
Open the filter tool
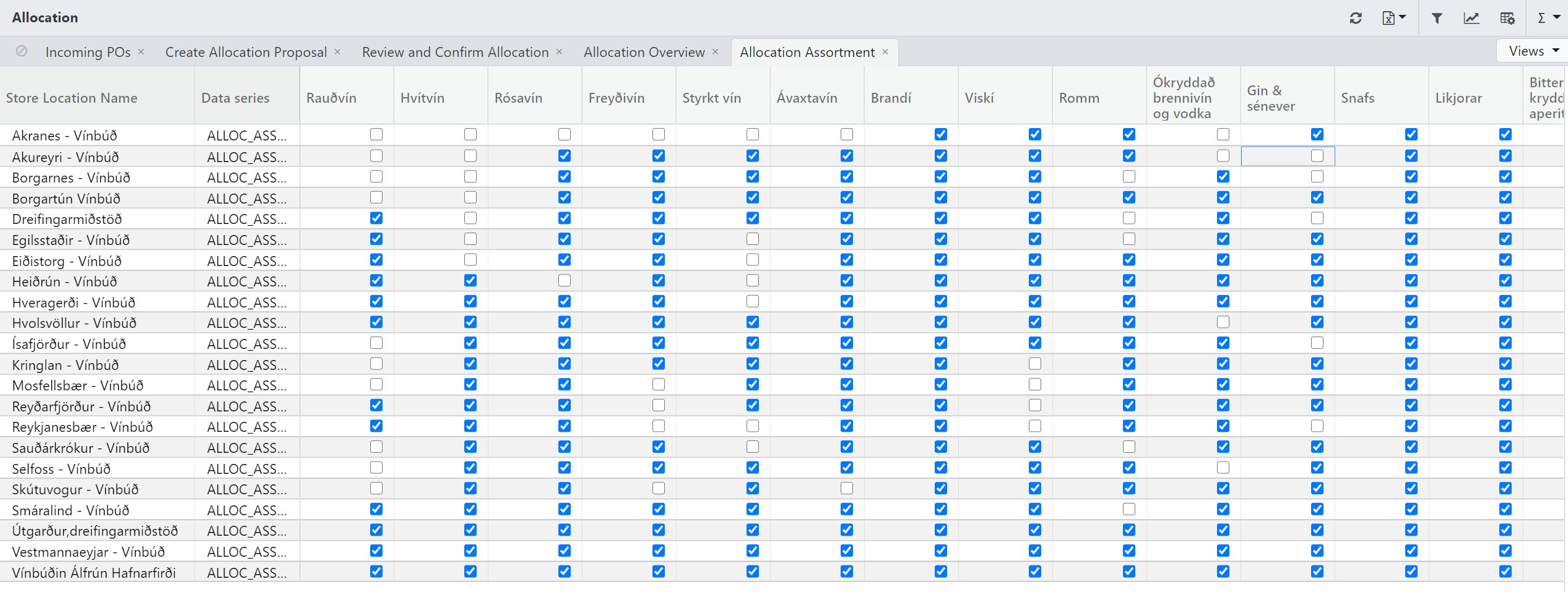1437,18
